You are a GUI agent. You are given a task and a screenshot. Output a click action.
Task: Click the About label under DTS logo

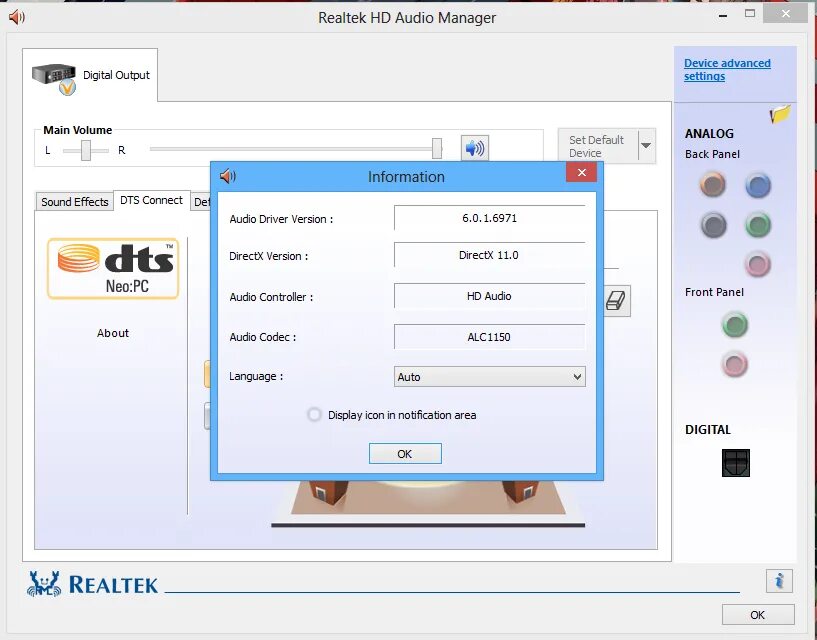click(113, 333)
